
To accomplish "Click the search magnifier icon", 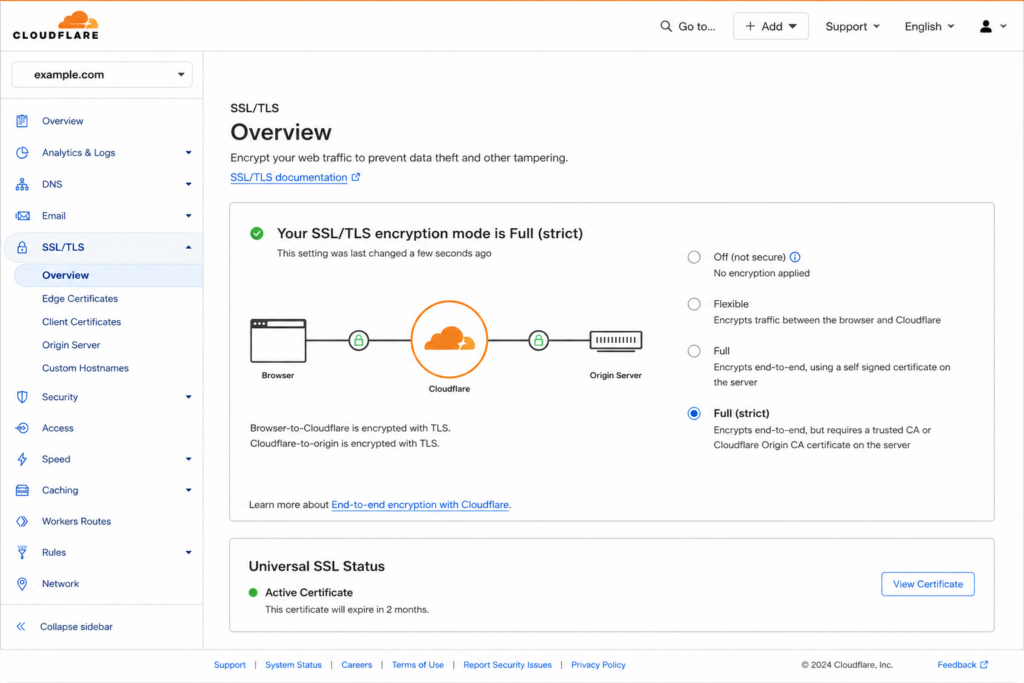I will [x=665, y=26].
